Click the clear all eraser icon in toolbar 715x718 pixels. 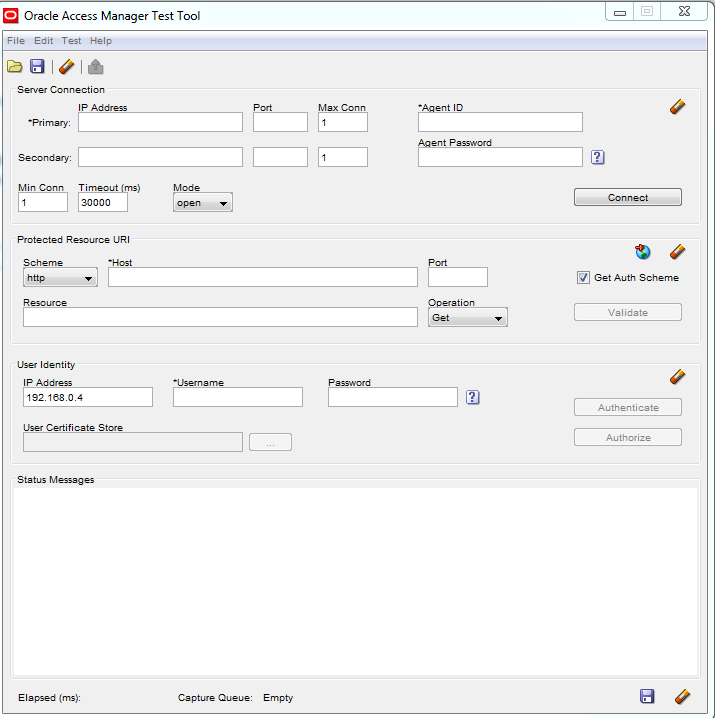click(x=66, y=67)
